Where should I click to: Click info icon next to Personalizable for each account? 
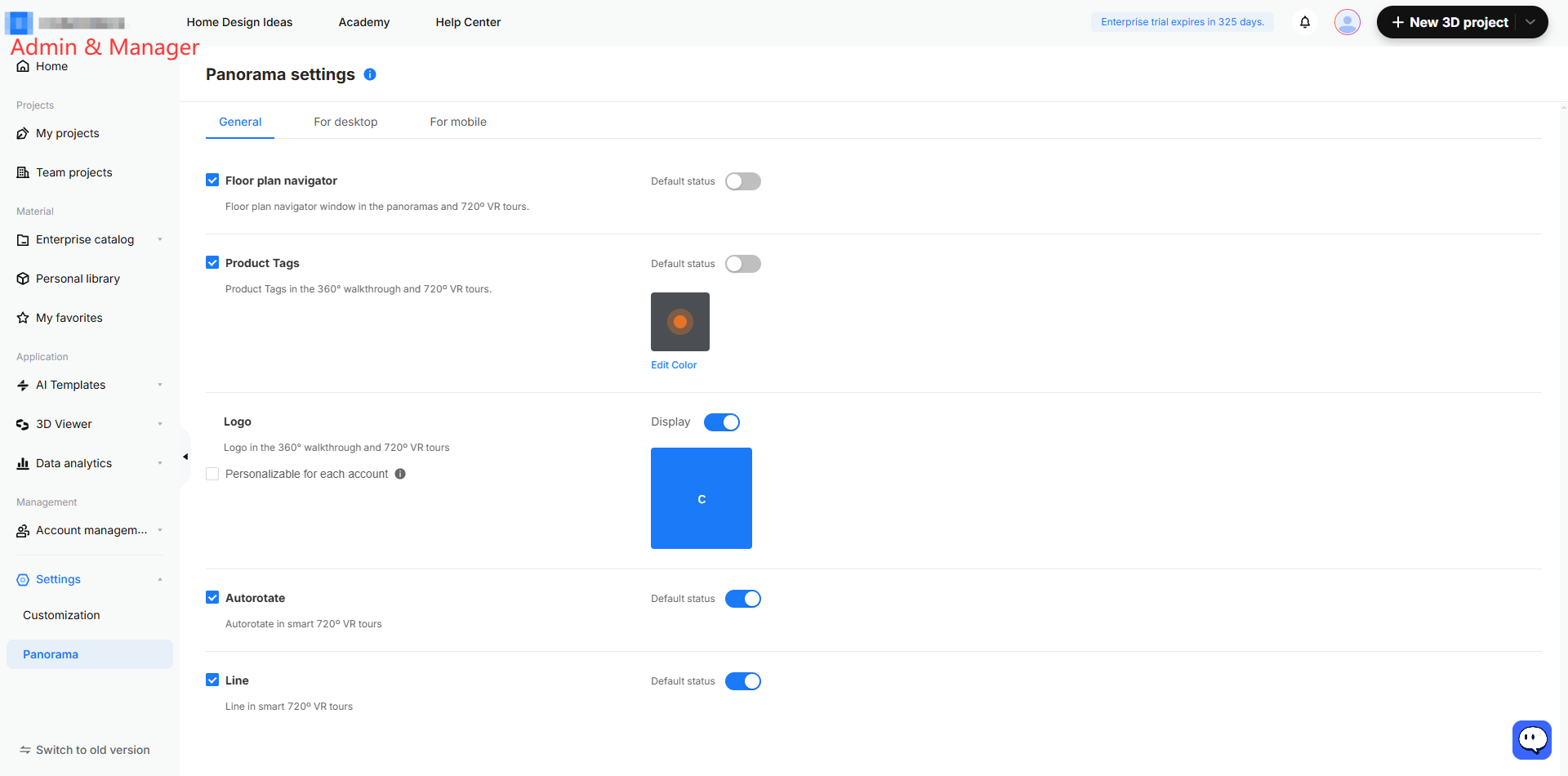pyautogui.click(x=400, y=474)
